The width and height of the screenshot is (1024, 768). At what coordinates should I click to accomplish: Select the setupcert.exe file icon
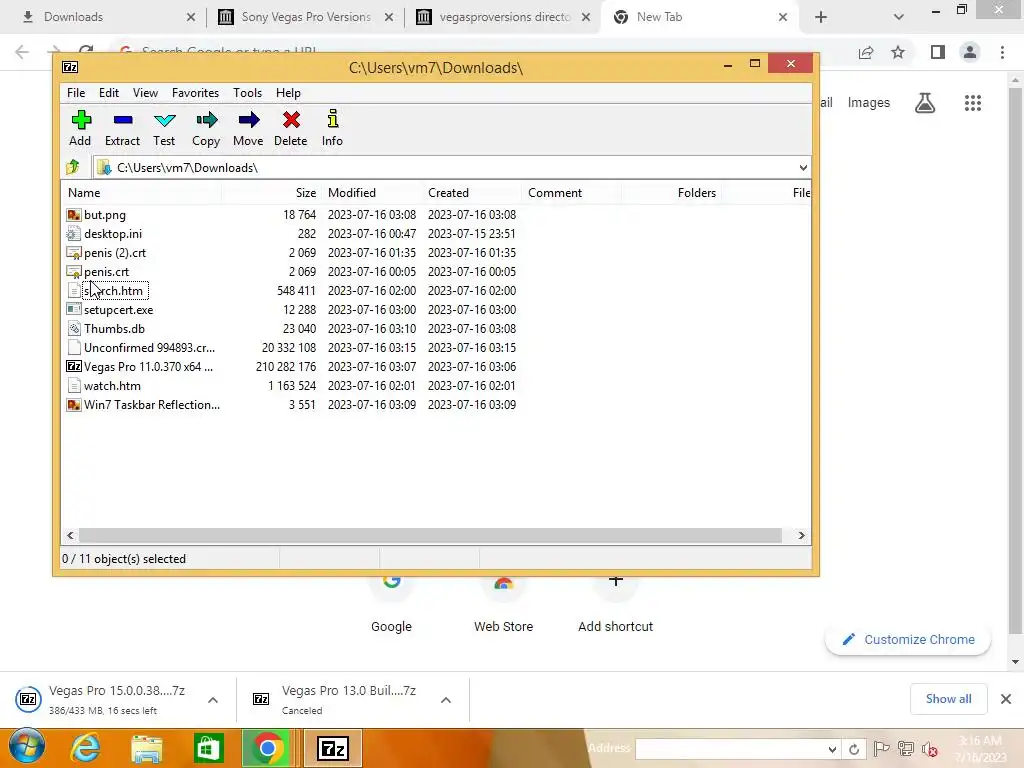pos(74,310)
